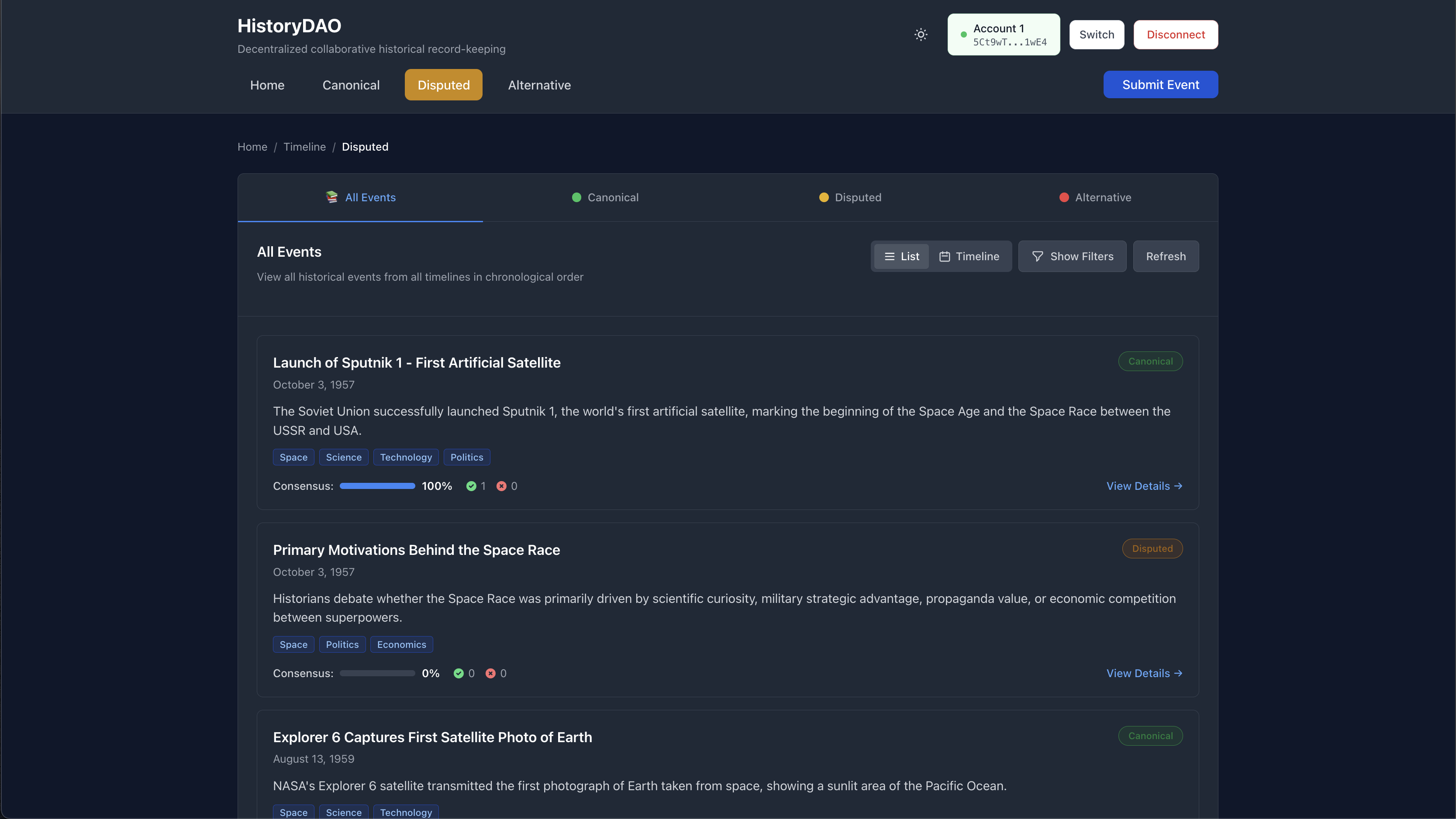The height and width of the screenshot is (819, 1456).
Task: Switch to List view
Action: [x=901, y=257]
